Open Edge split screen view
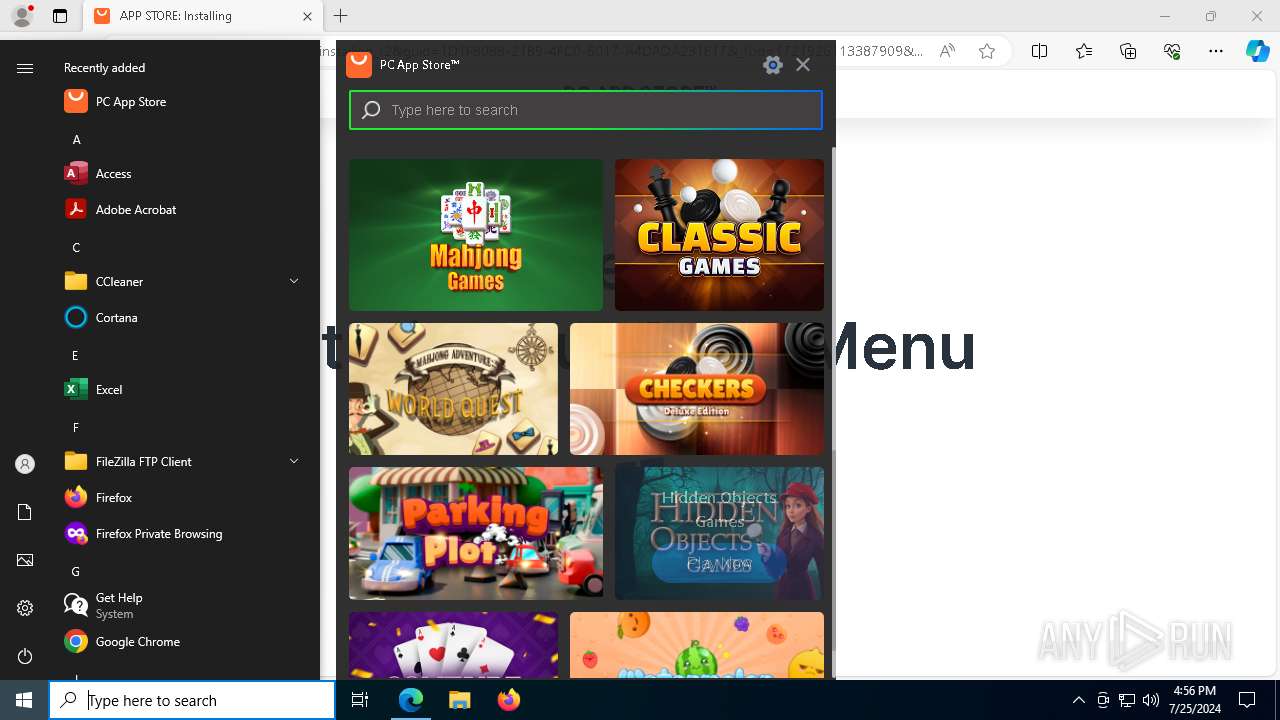This screenshot has width=1280, height=720. point(1040,52)
